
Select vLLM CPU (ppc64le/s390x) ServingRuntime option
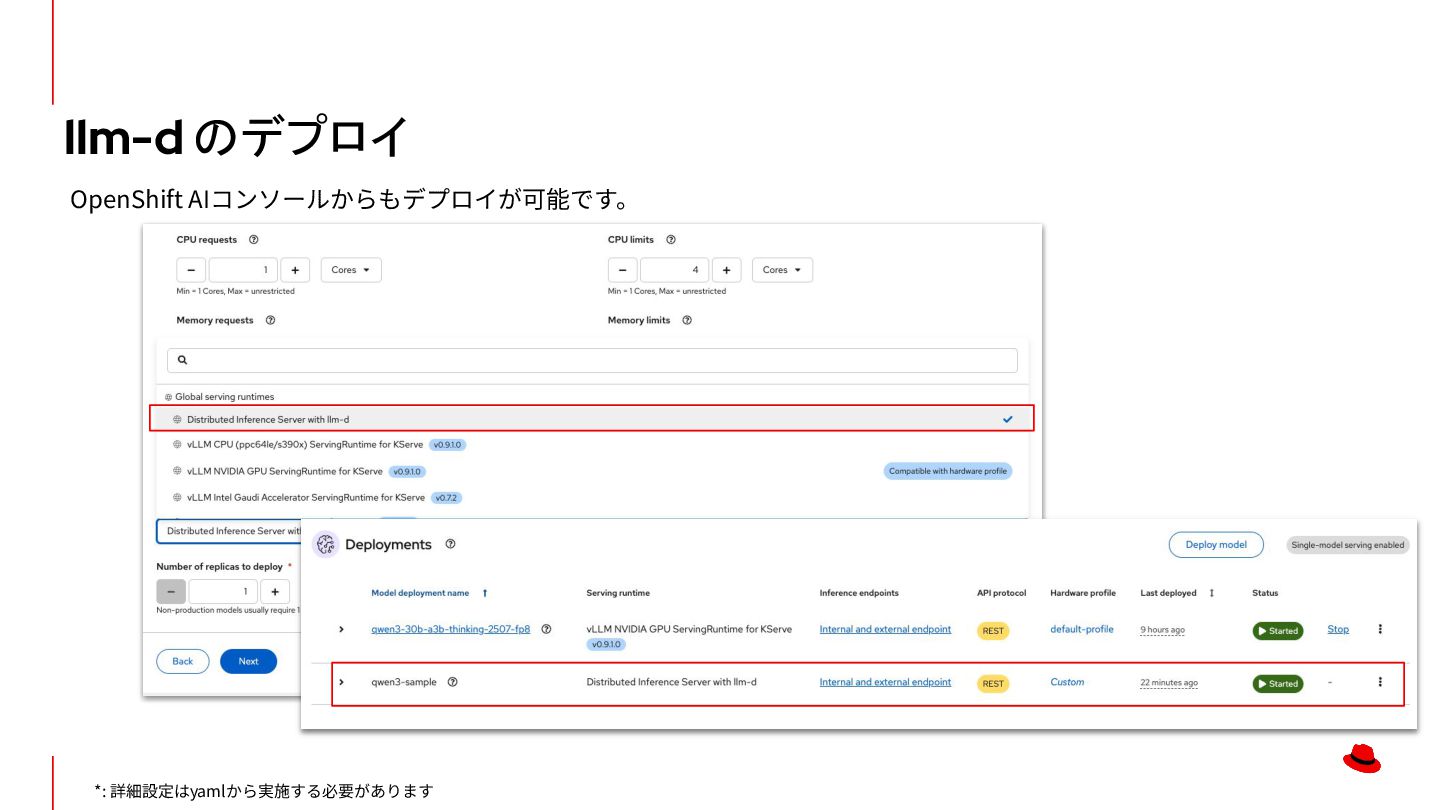coord(592,445)
